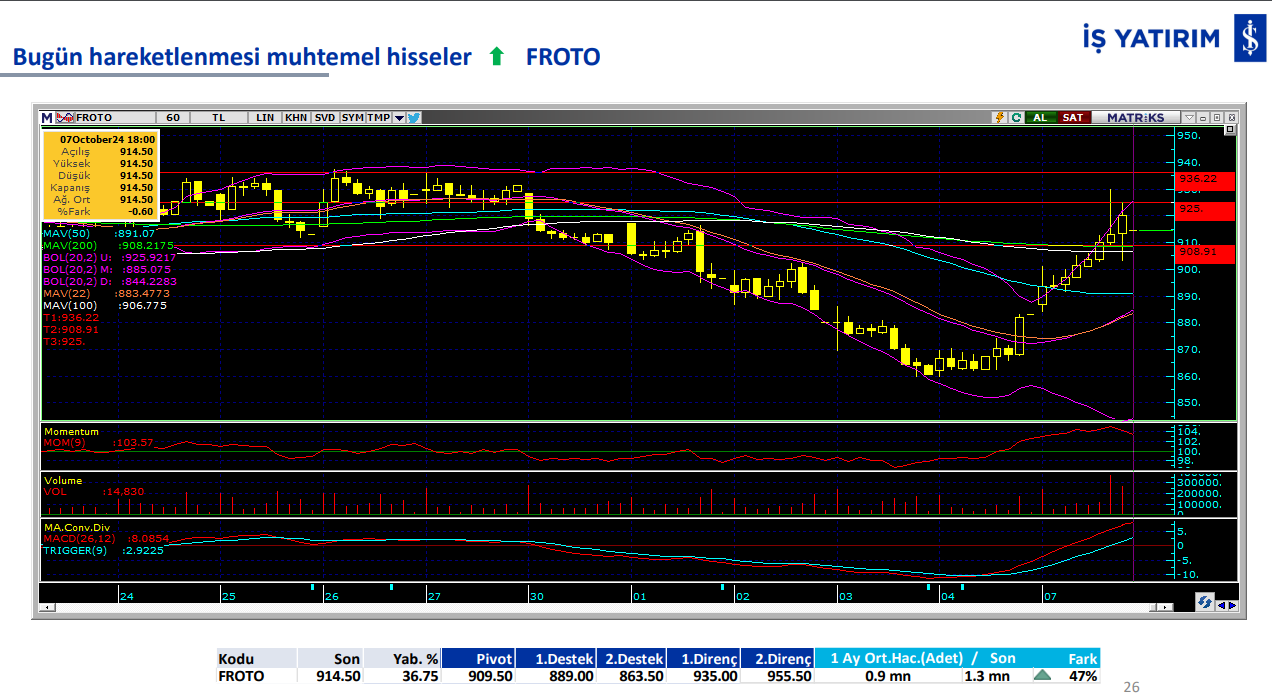This screenshot has height=696, width=1272.
Task: Open dropdown arrow next to TMP
Action: pyautogui.click(x=399, y=117)
